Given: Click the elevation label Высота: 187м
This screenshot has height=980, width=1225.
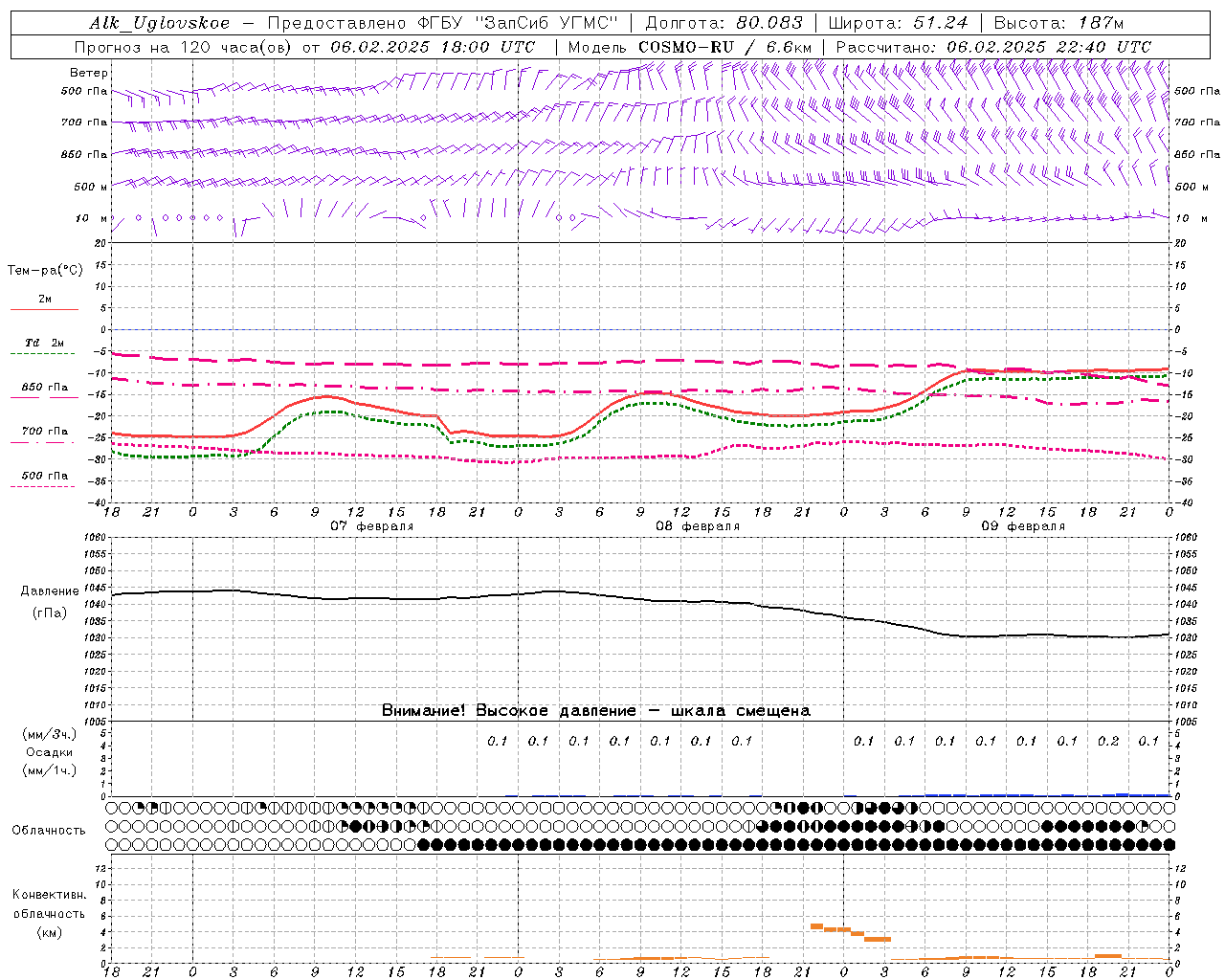Looking at the screenshot, I should click(x=1058, y=23).
